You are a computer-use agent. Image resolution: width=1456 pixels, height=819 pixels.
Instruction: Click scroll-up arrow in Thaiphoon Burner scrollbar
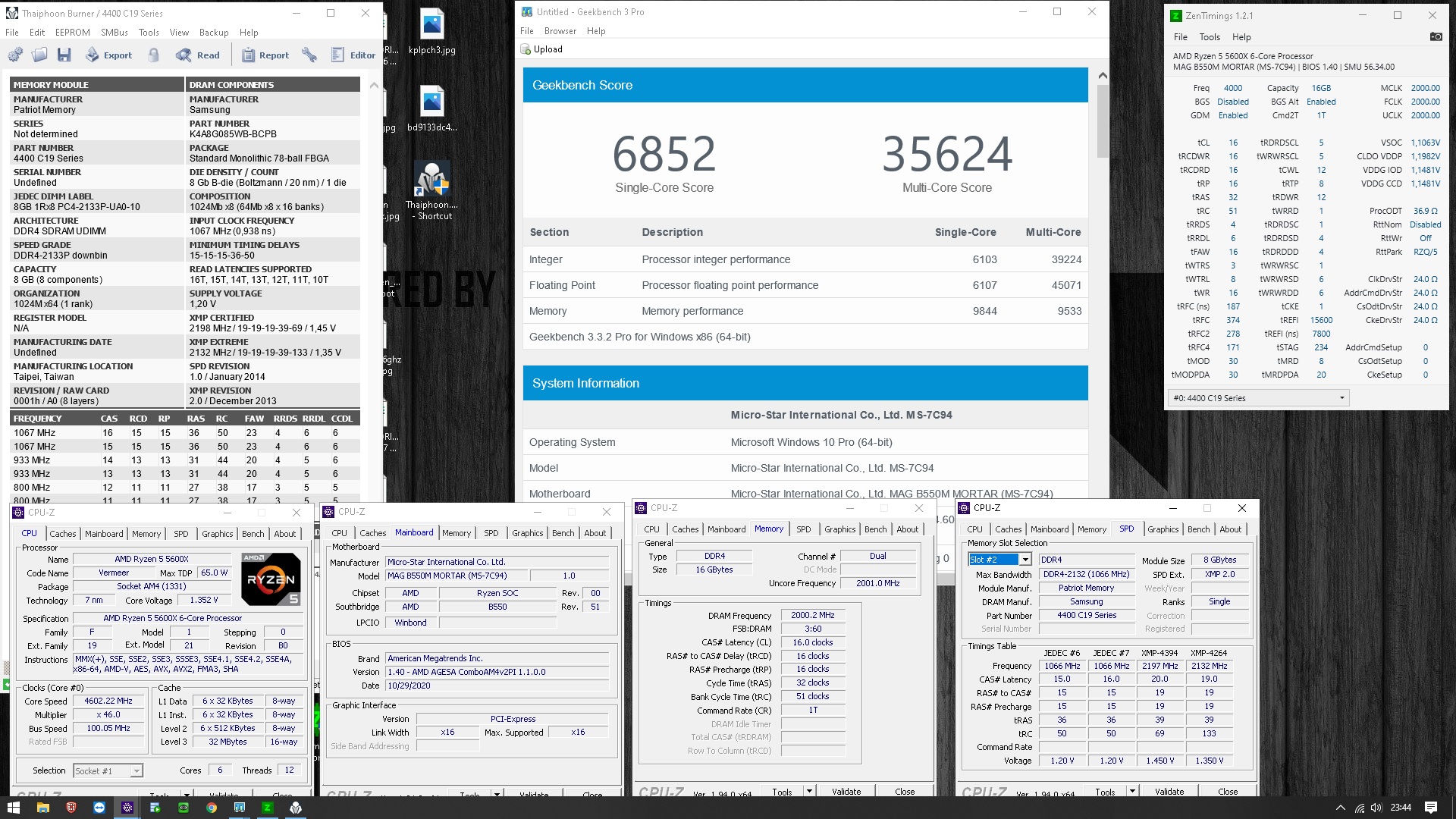point(374,86)
